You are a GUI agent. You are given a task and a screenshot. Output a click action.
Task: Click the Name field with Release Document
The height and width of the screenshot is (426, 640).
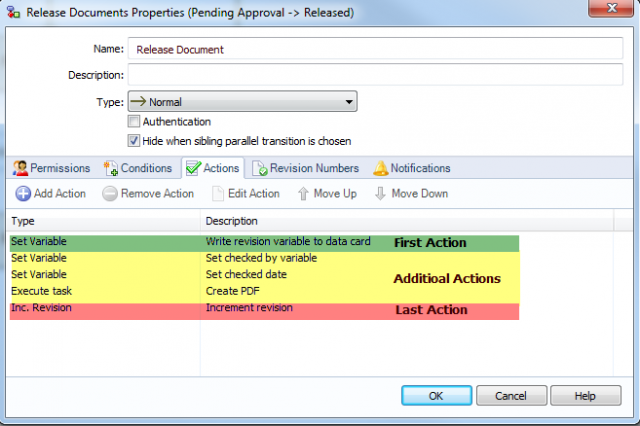tap(376, 49)
